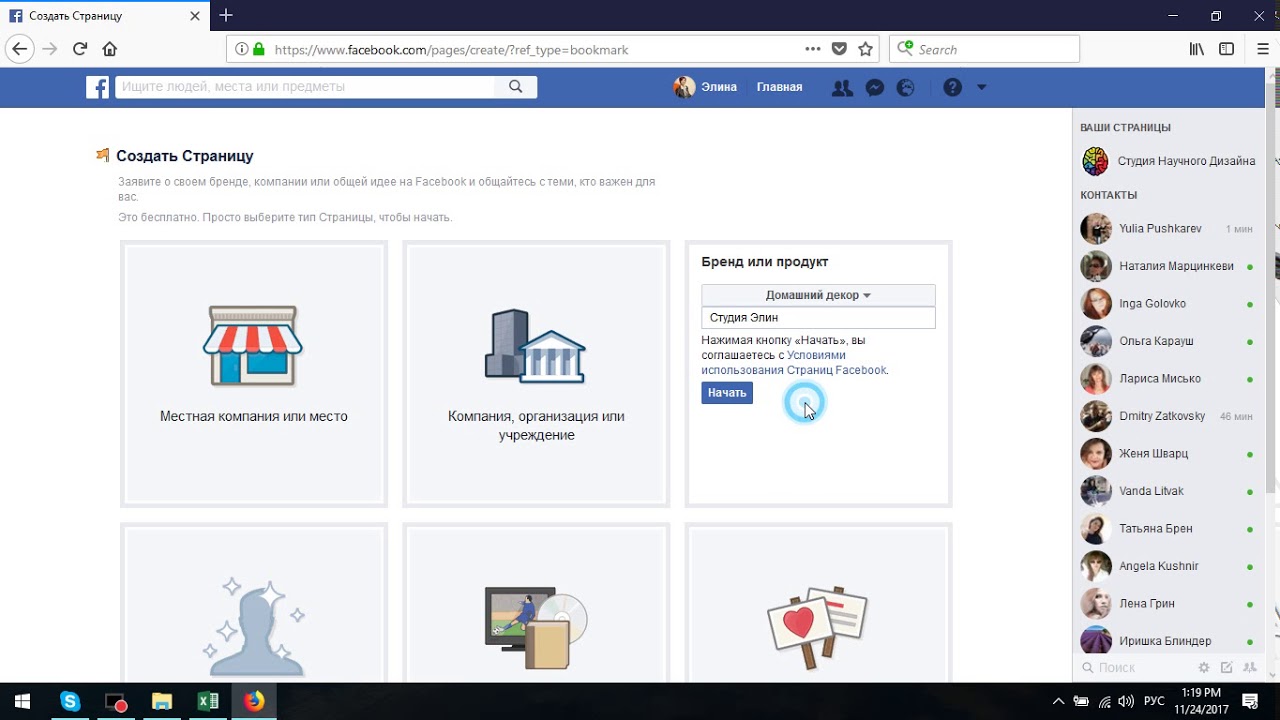The image size is (1280, 720).
Task: Close the Создать Страницу tab
Action: click(193, 16)
